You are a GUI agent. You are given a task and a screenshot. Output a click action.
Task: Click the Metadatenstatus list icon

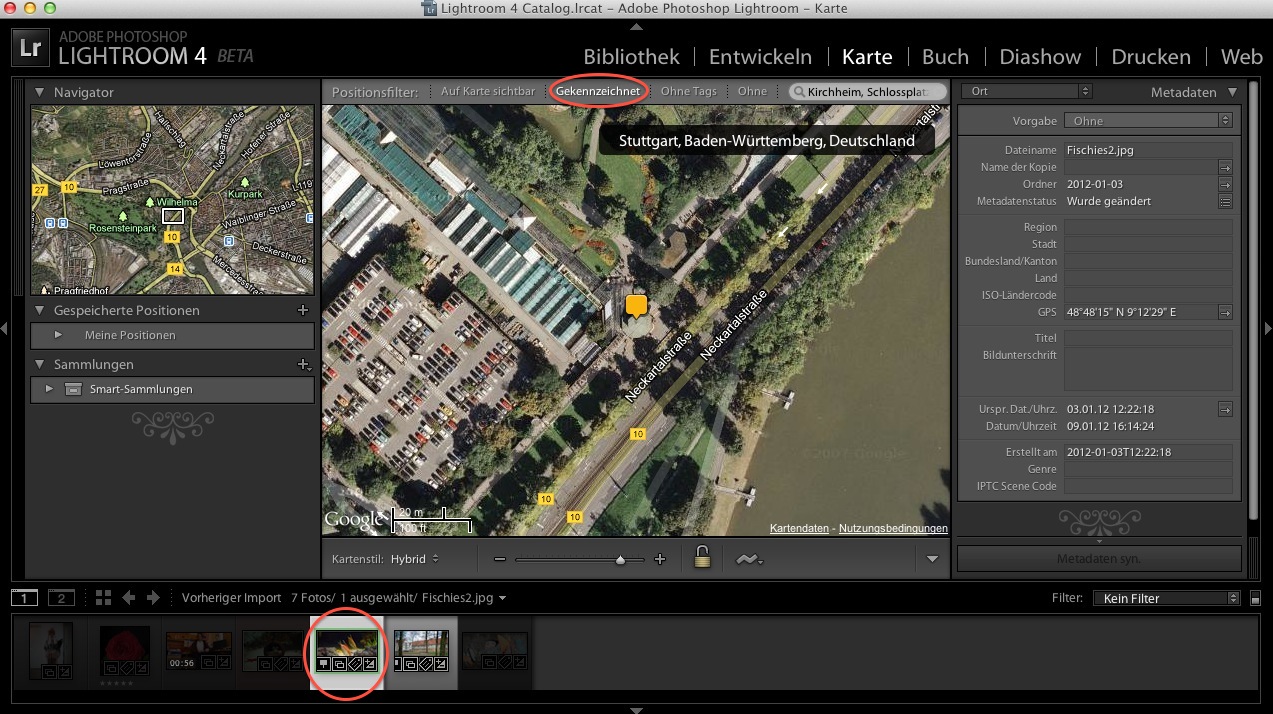coord(1225,201)
